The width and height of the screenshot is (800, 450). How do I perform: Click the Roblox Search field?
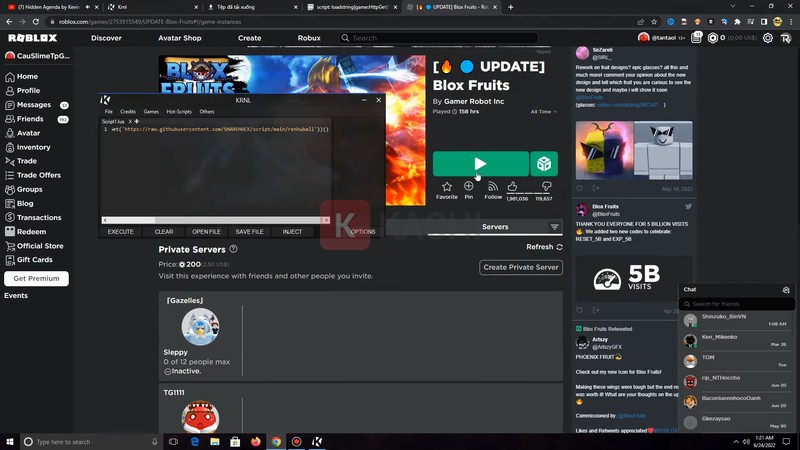(439, 38)
